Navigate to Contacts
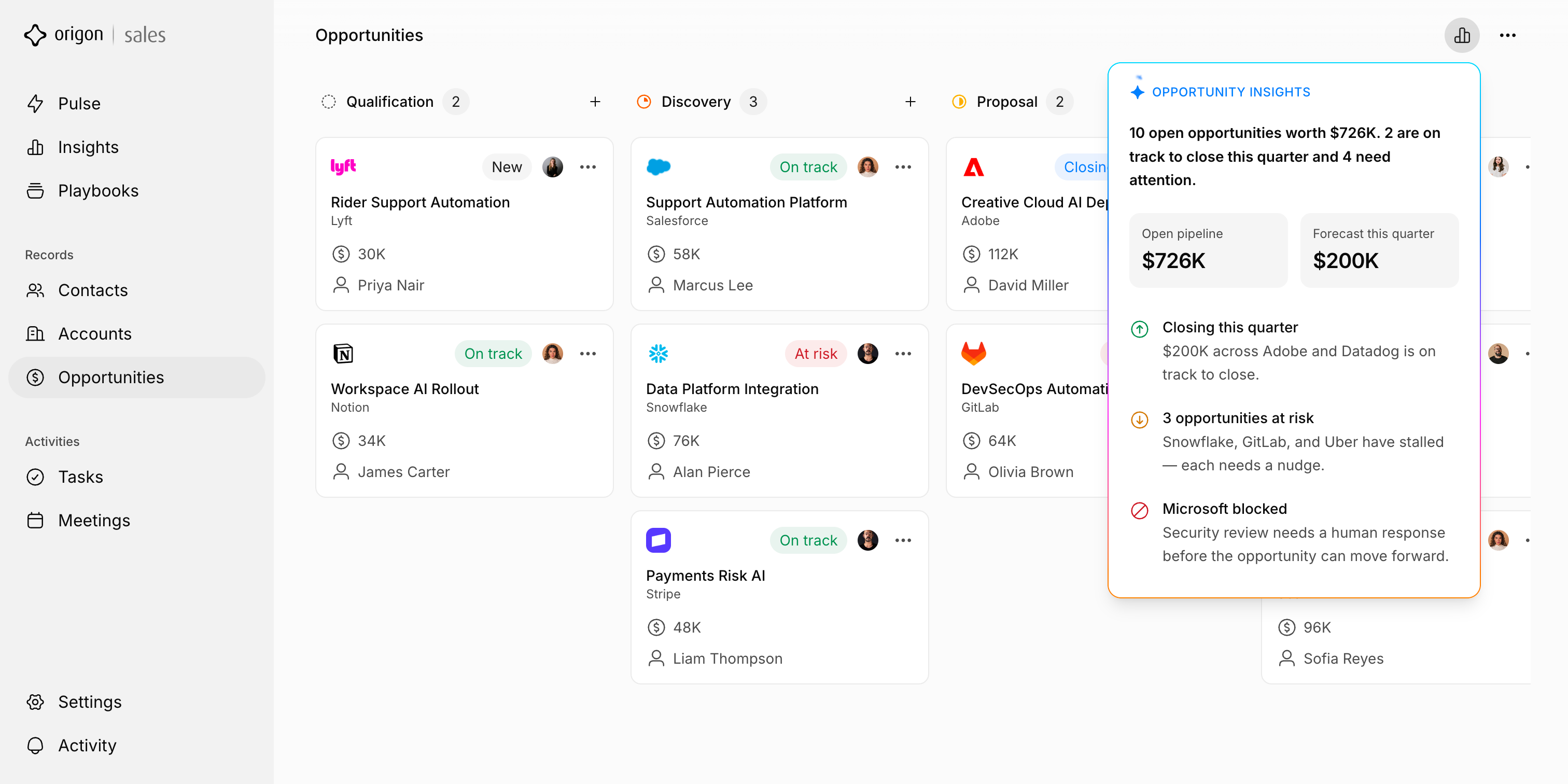The height and width of the screenshot is (784, 1568). [x=136, y=290]
